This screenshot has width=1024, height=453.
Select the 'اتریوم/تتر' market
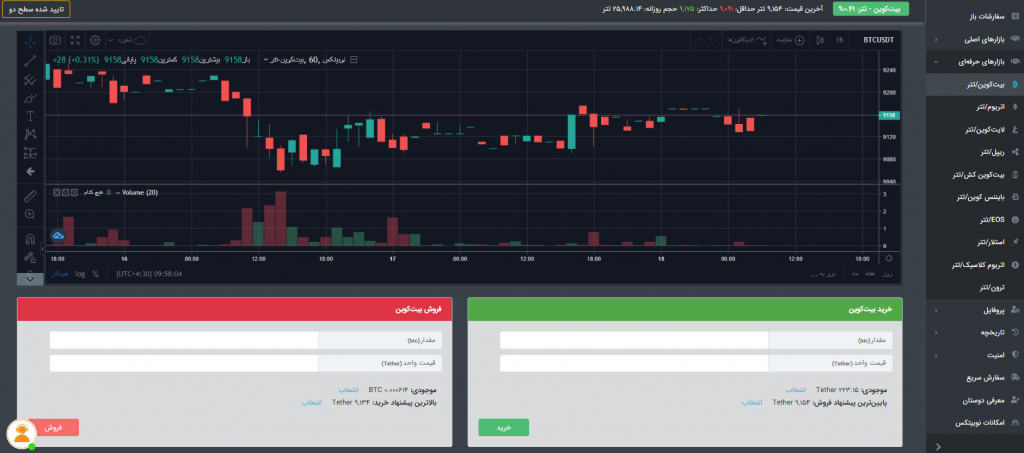point(975,107)
